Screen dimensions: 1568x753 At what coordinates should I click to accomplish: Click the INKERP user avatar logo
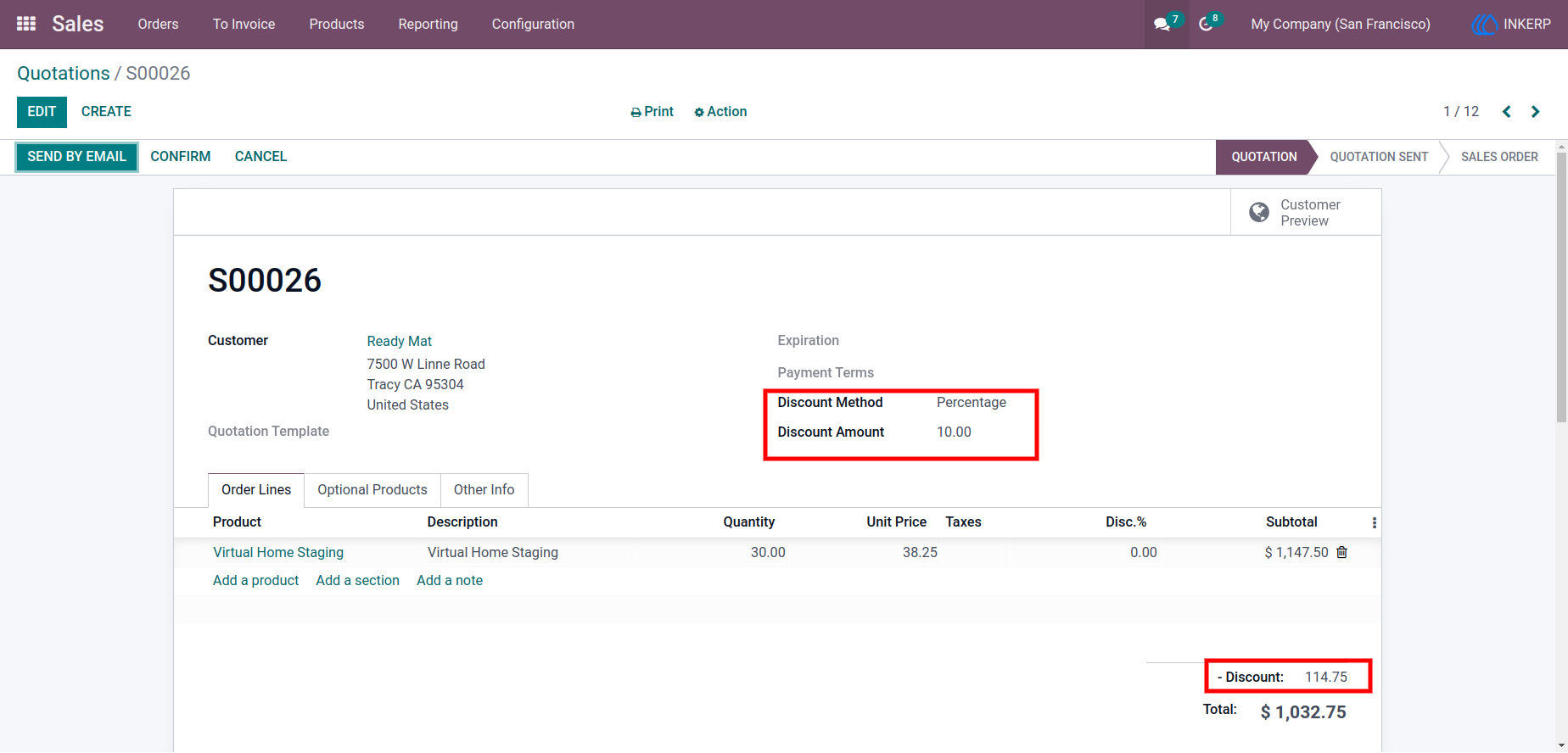(1484, 25)
